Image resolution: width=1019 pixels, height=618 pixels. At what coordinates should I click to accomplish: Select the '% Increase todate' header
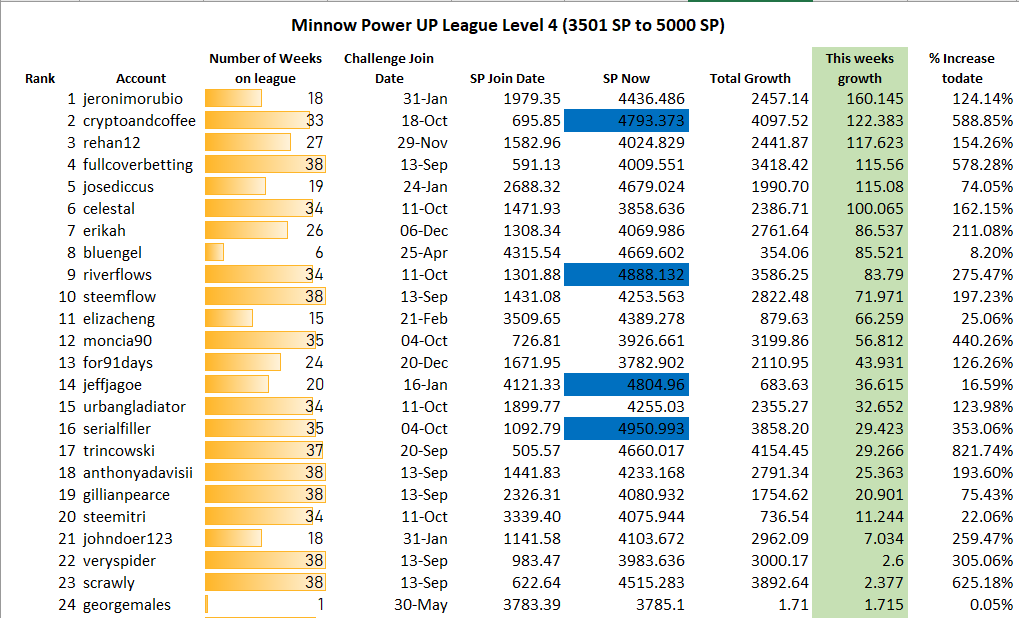click(962, 68)
